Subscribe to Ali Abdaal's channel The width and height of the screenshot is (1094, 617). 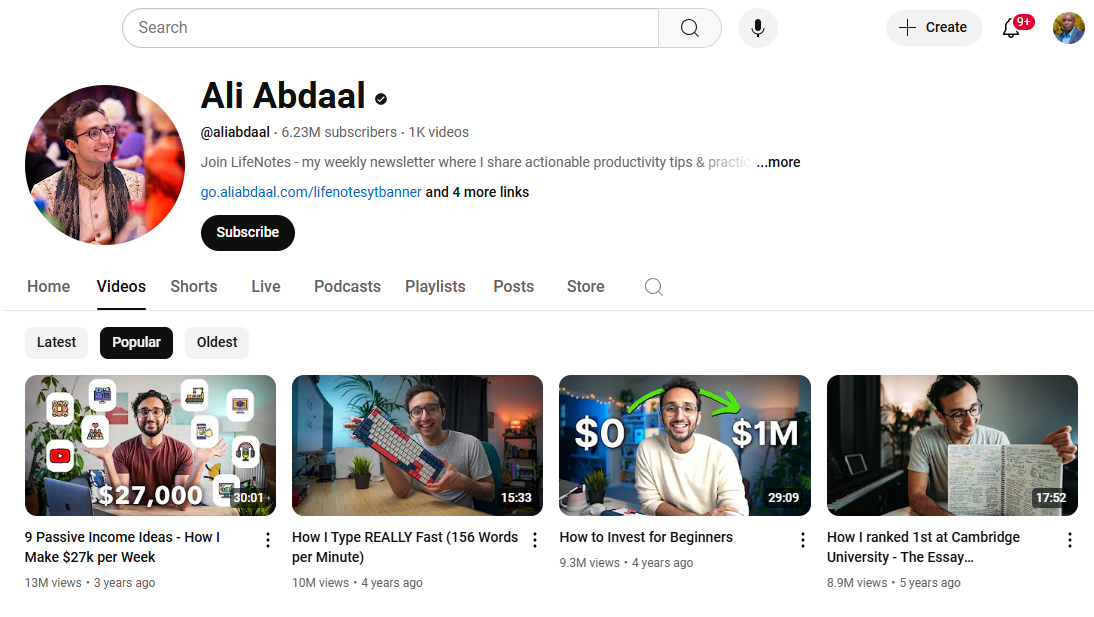[247, 232]
